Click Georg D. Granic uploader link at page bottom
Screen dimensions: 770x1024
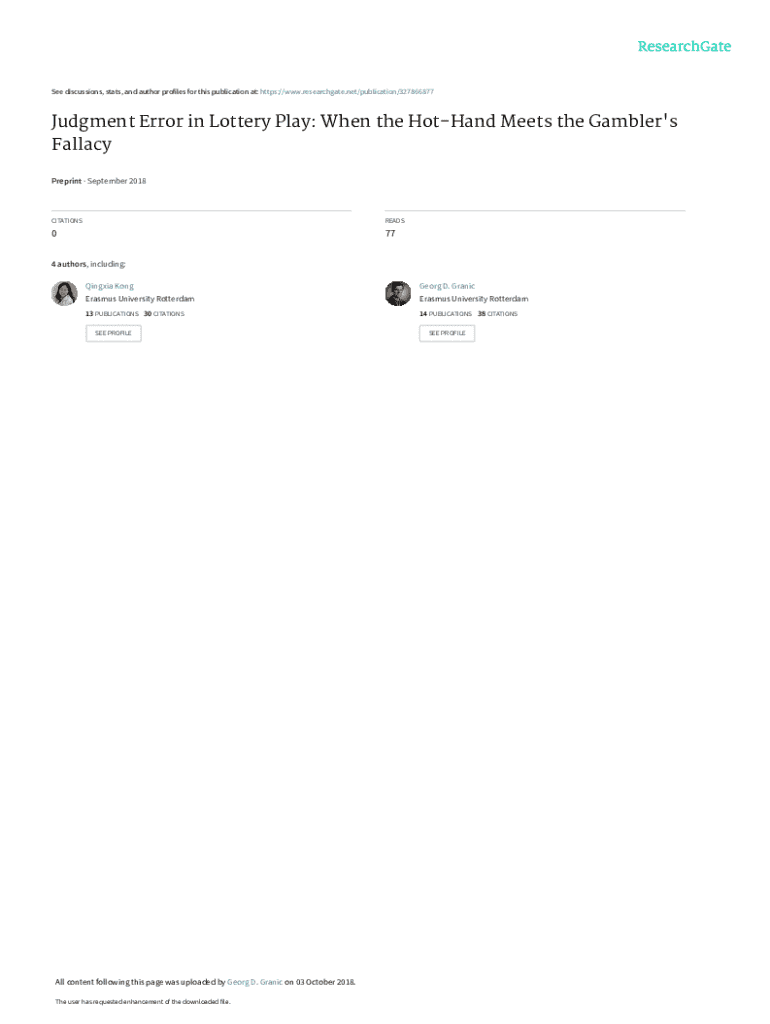pyautogui.click(x=255, y=982)
